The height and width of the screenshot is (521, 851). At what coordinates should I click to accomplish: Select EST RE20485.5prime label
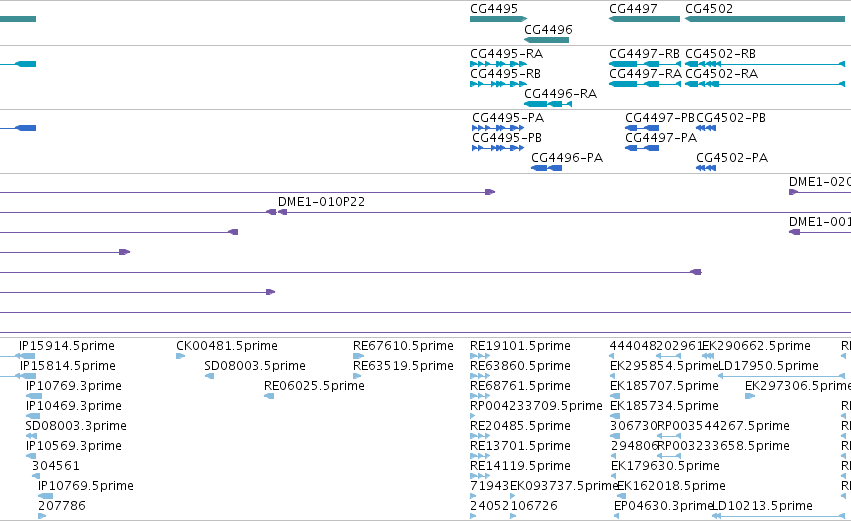(520, 426)
